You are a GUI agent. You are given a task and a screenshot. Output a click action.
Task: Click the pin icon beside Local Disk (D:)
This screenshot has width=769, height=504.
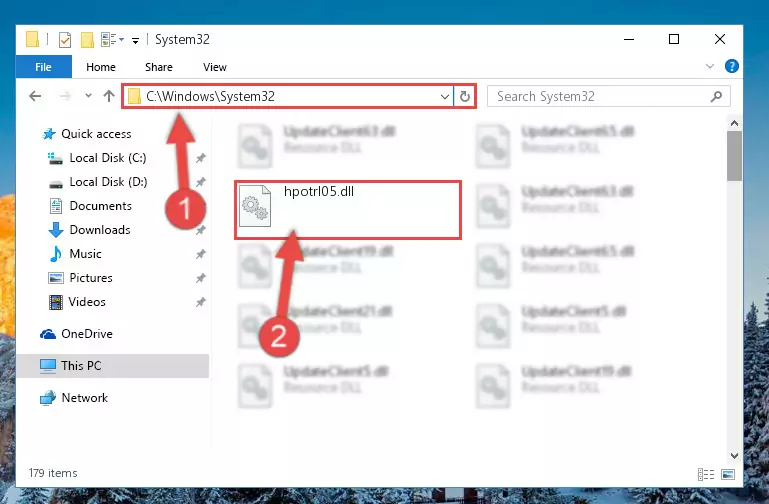point(201,182)
